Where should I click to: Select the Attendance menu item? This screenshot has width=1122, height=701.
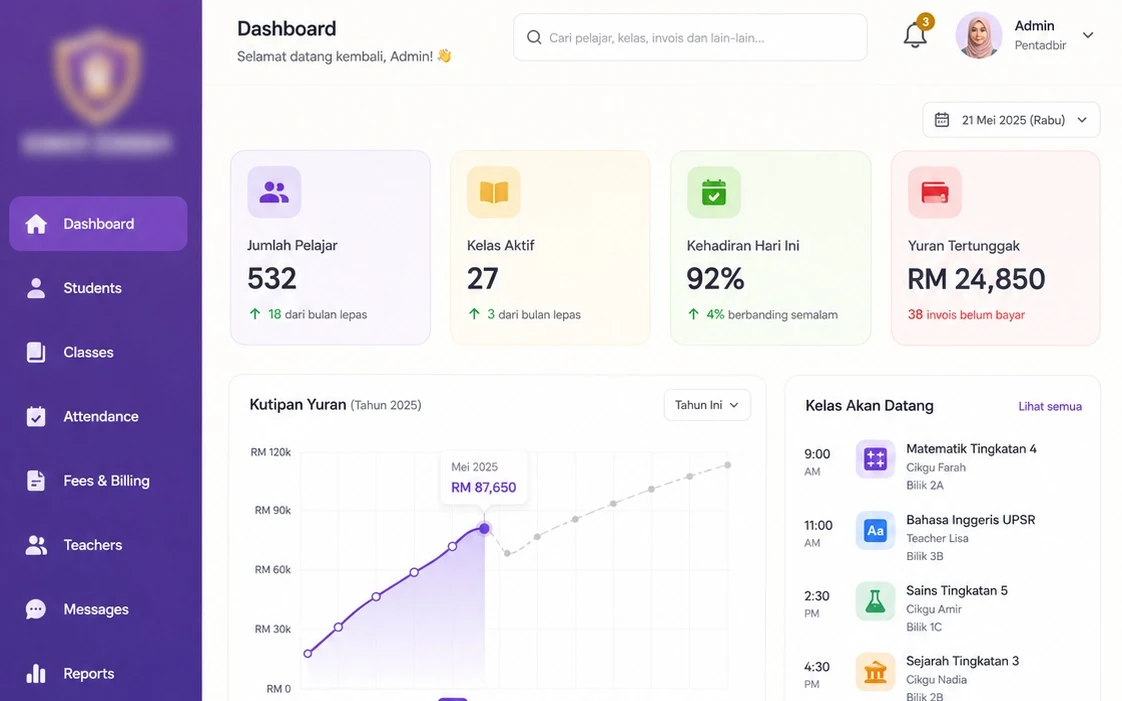(98, 416)
